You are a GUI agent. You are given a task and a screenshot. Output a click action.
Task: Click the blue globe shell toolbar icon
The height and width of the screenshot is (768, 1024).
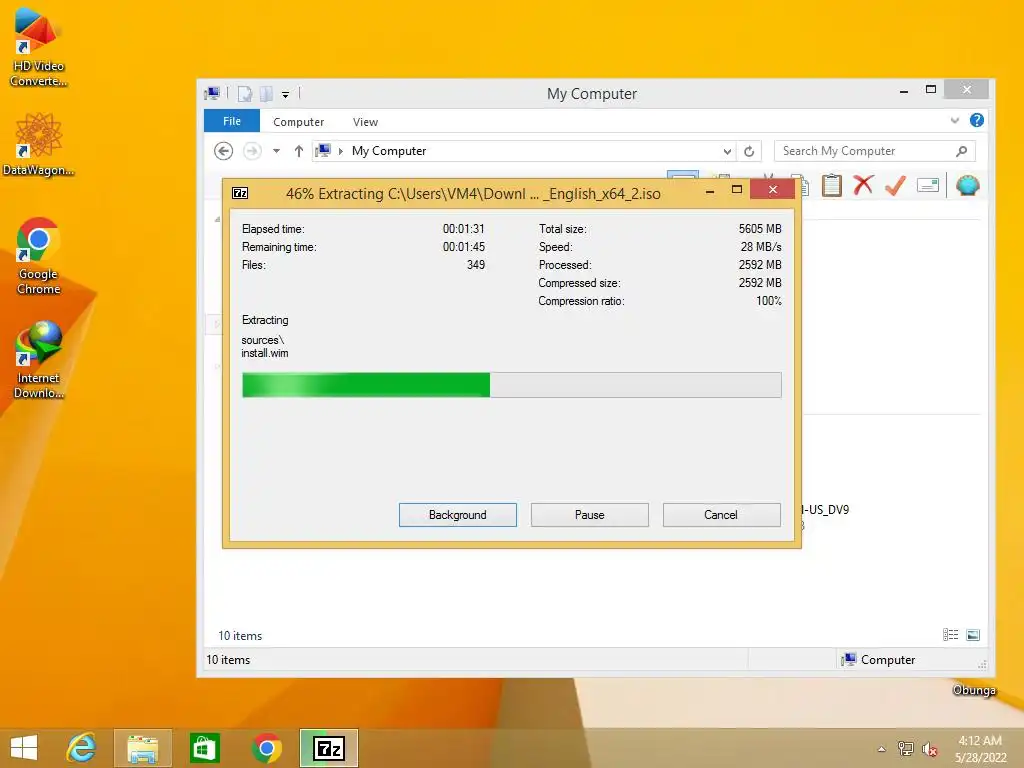click(967, 185)
